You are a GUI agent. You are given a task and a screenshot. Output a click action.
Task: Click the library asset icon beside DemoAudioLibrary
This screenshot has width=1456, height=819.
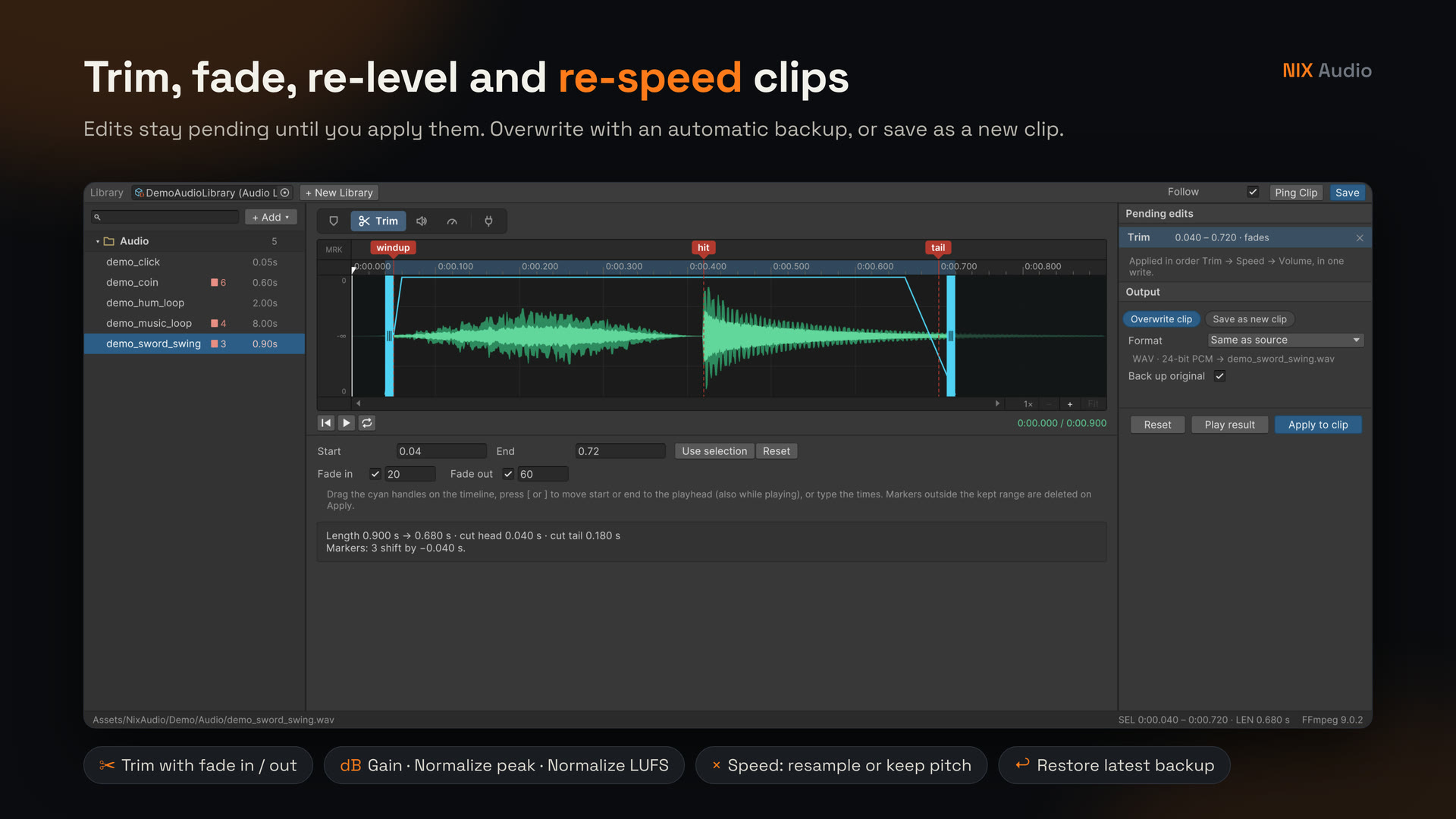tap(139, 193)
